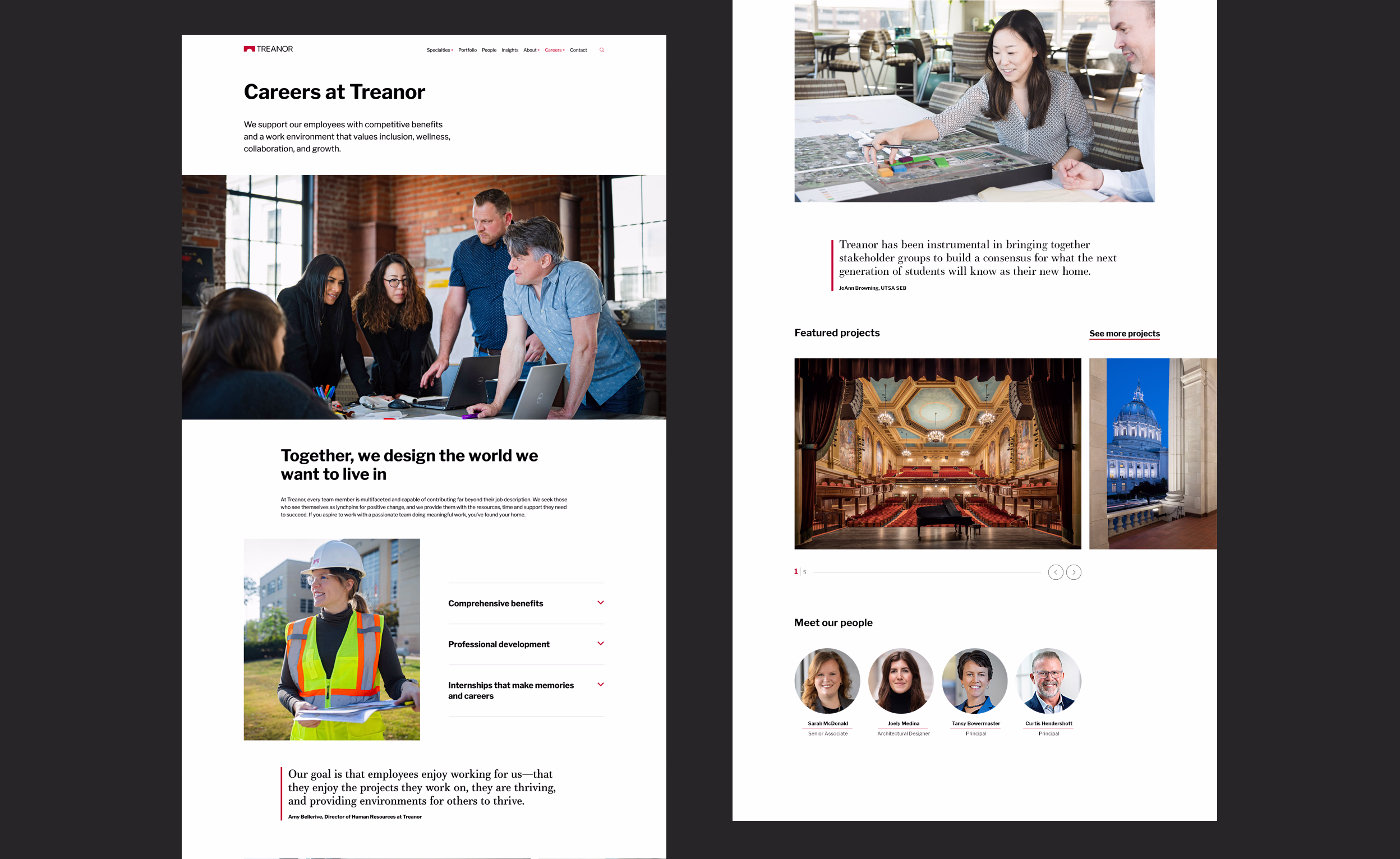Click the previous arrow on the projects carousel
Screen dimensions: 1400x859
[1056, 572]
